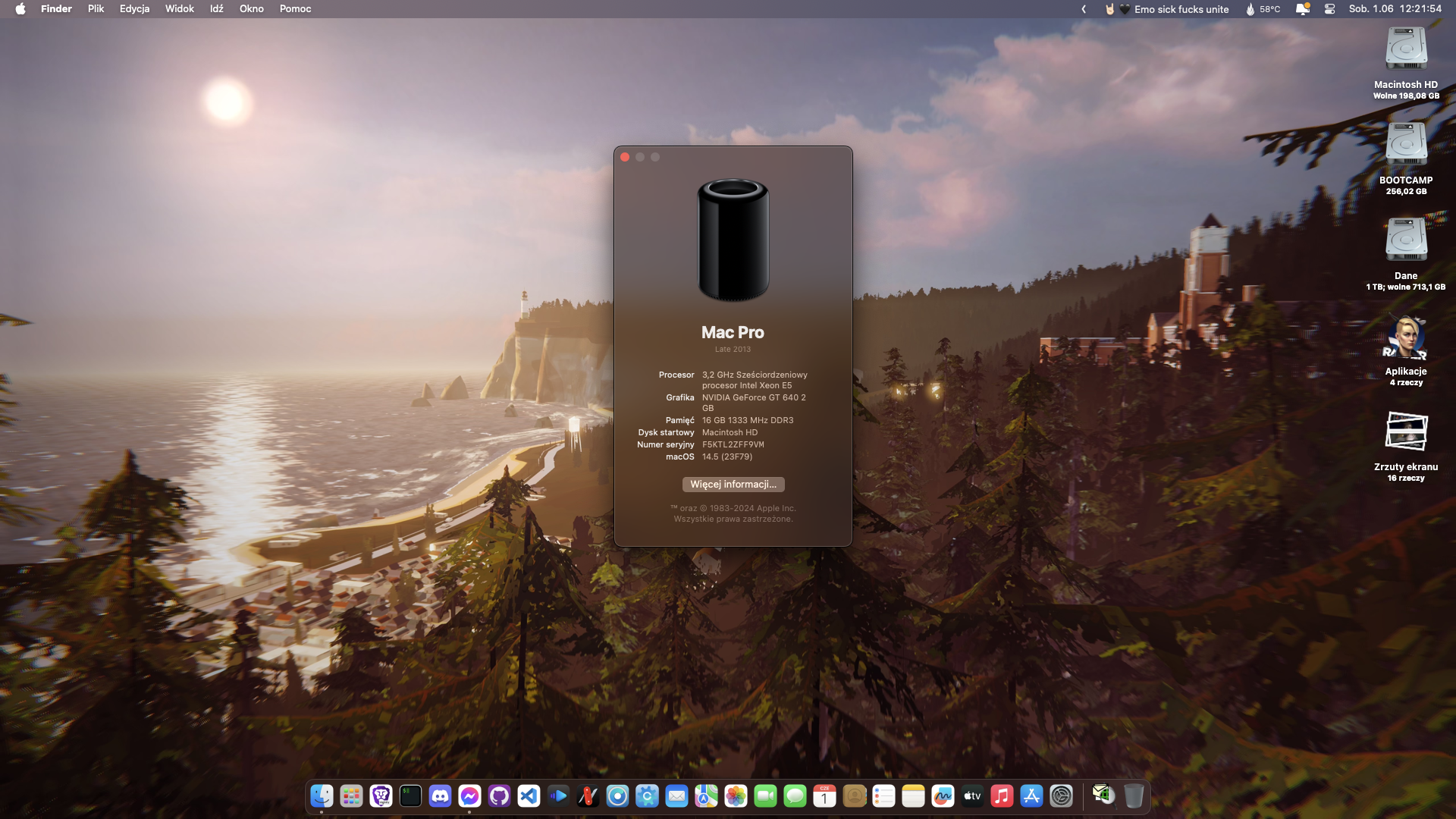Screen dimensions: 1456x819
Task: Open the Pomoc menu
Action: pyautogui.click(x=295, y=9)
